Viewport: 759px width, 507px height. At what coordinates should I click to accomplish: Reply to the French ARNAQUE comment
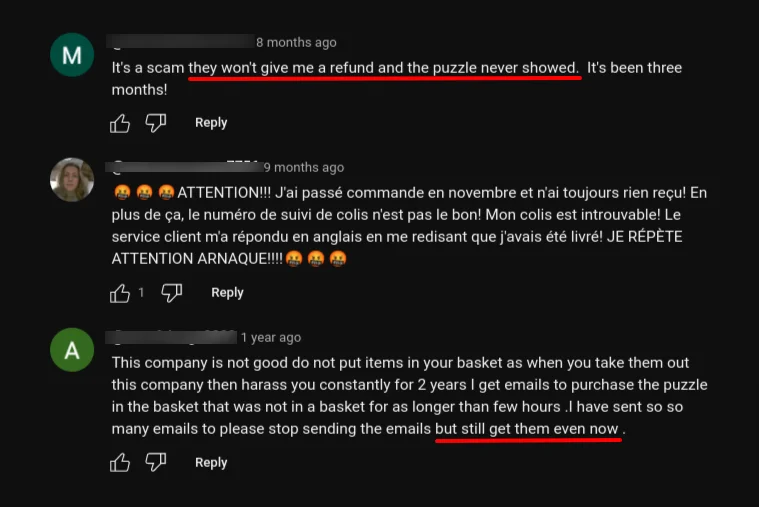coord(227,293)
